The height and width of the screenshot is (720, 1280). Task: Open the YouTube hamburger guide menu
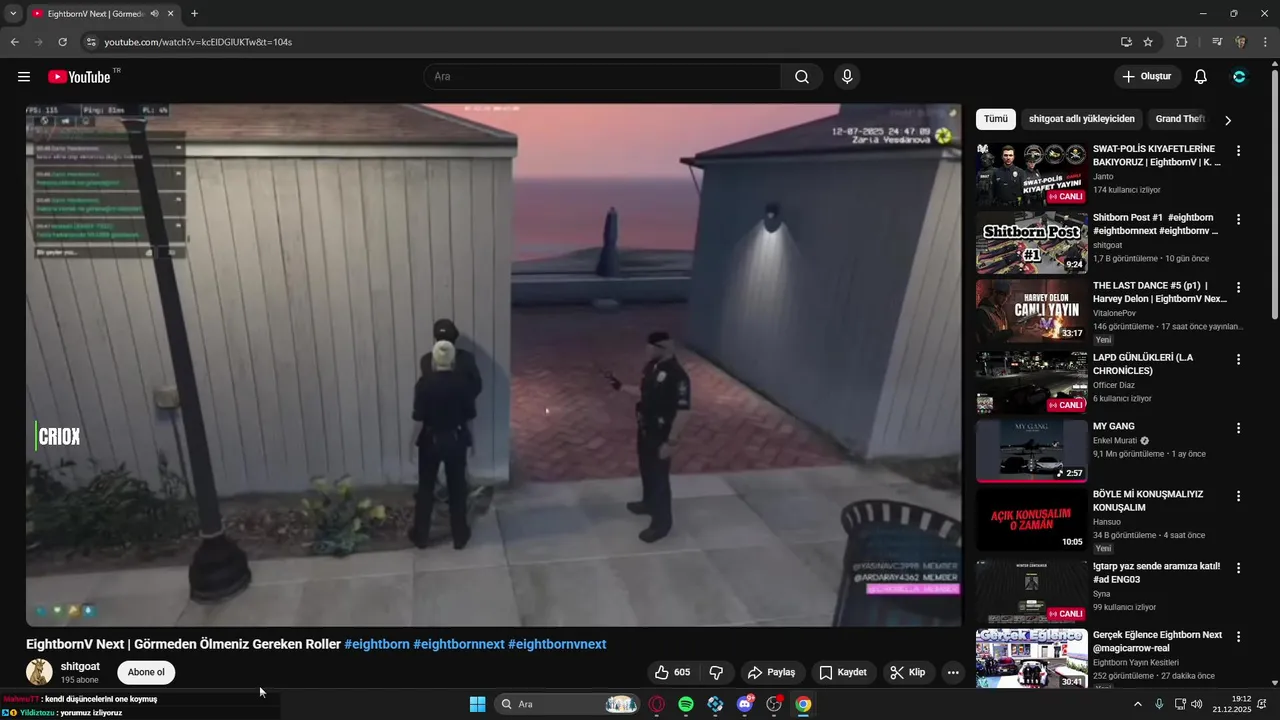click(x=24, y=77)
